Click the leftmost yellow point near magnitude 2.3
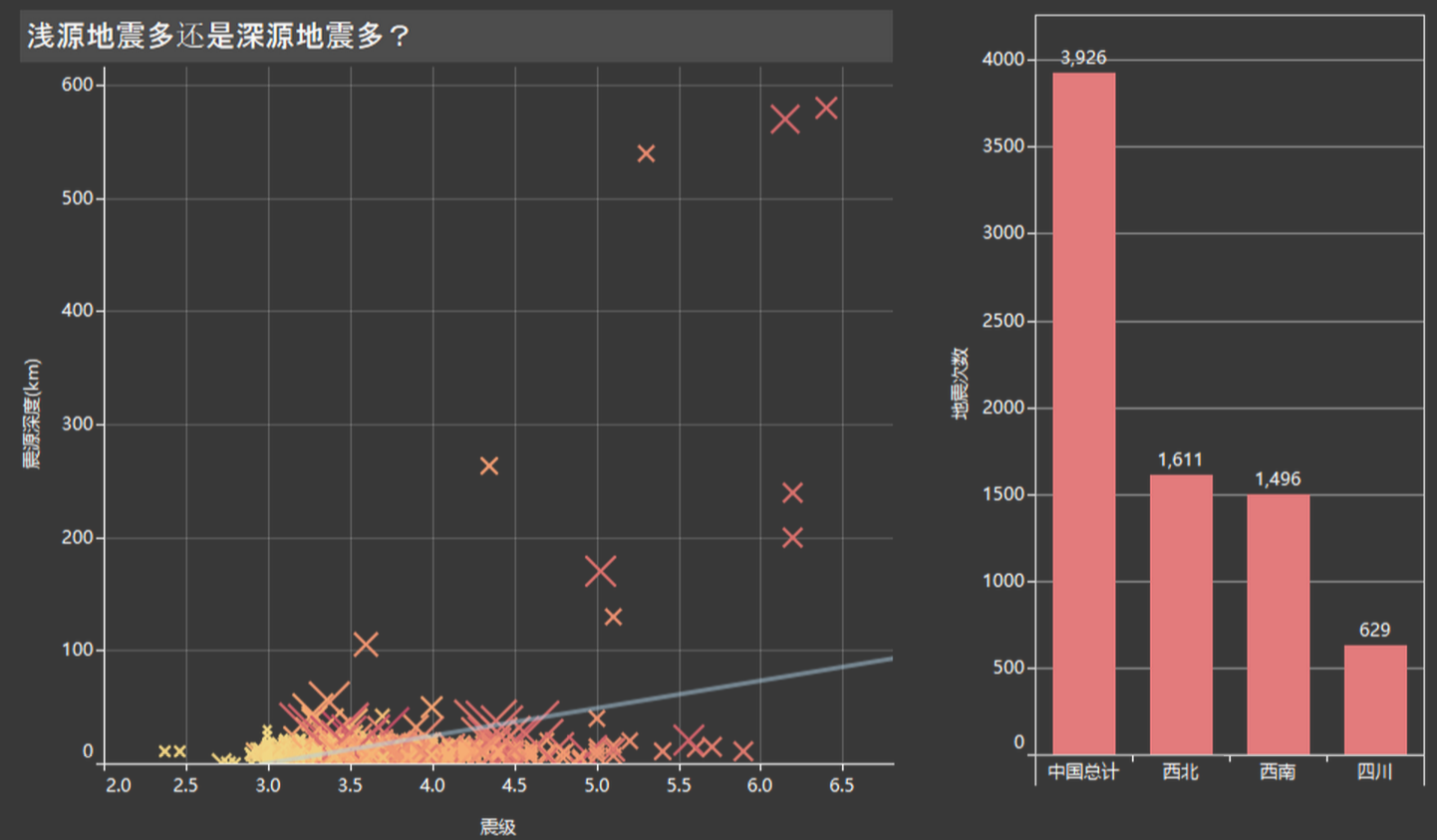Image resolution: width=1437 pixels, height=840 pixels. click(164, 751)
